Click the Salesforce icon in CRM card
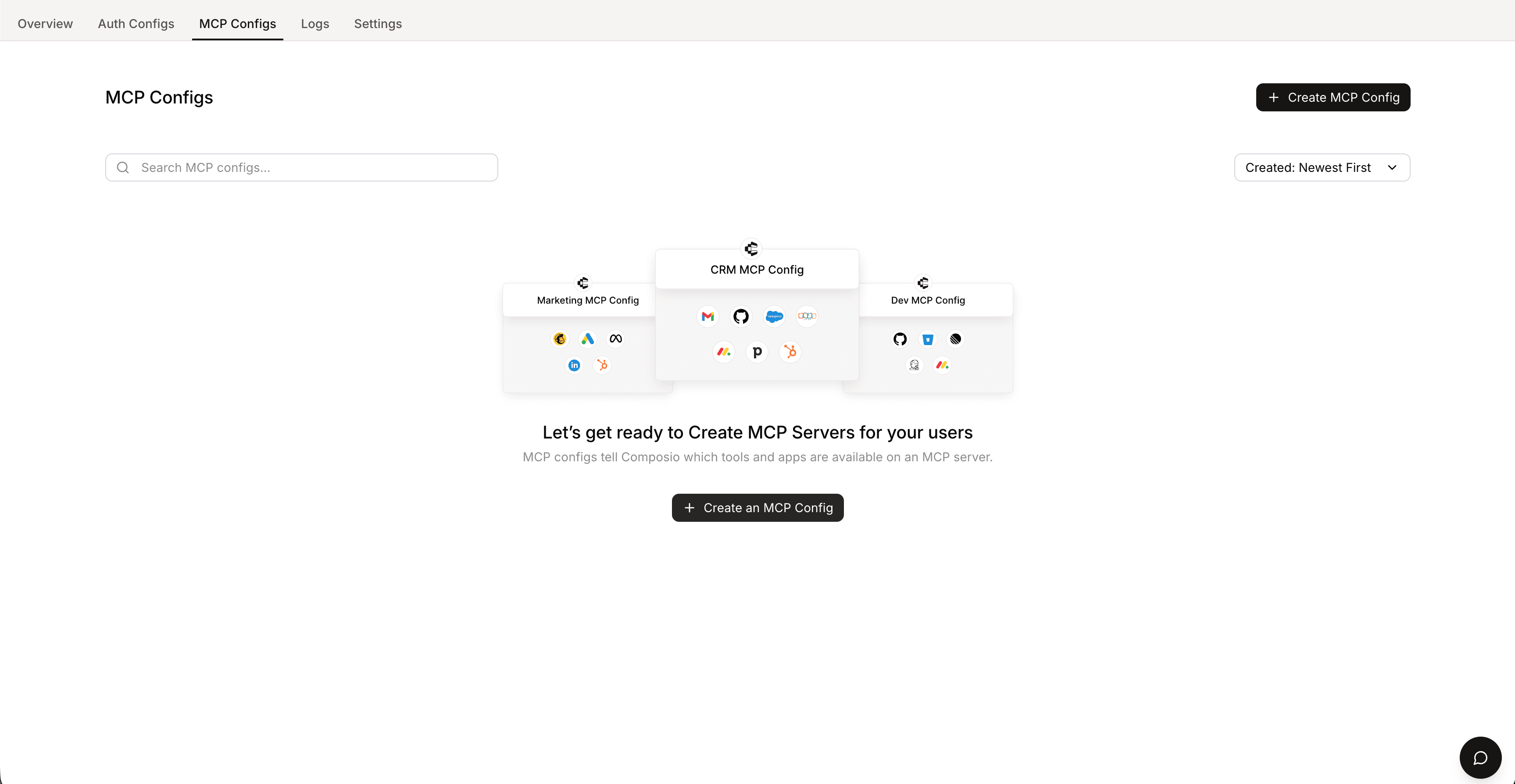 click(774, 317)
